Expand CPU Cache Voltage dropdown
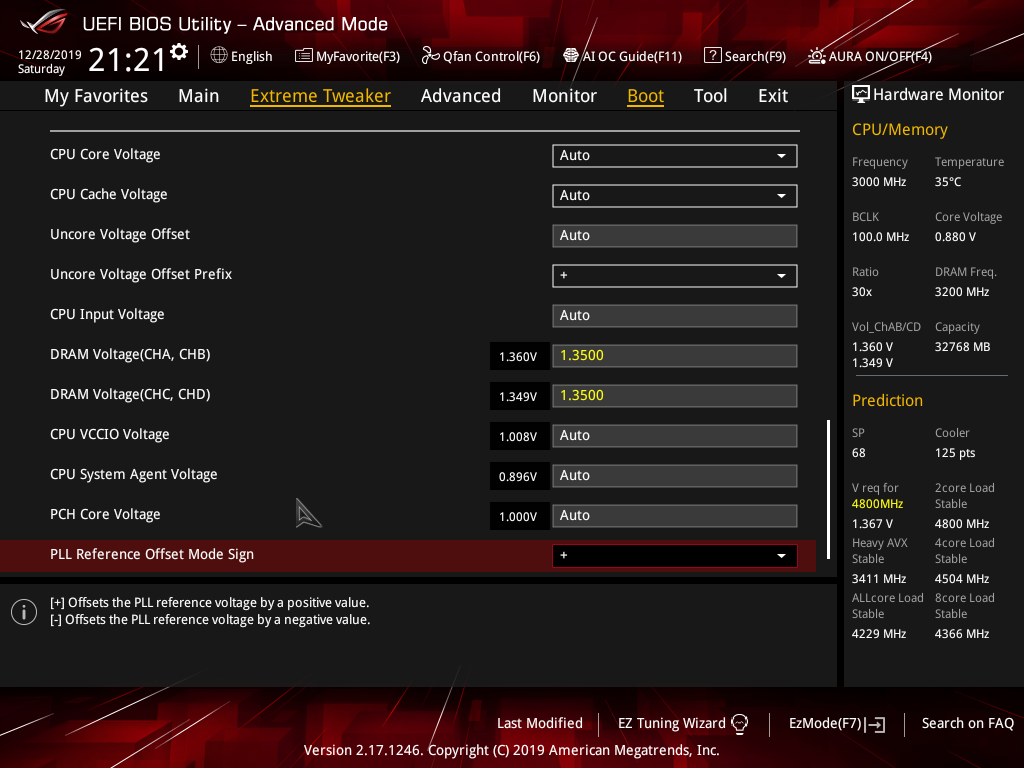The width and height of the screenshot is (1024, 768). (x=675, y=195)
